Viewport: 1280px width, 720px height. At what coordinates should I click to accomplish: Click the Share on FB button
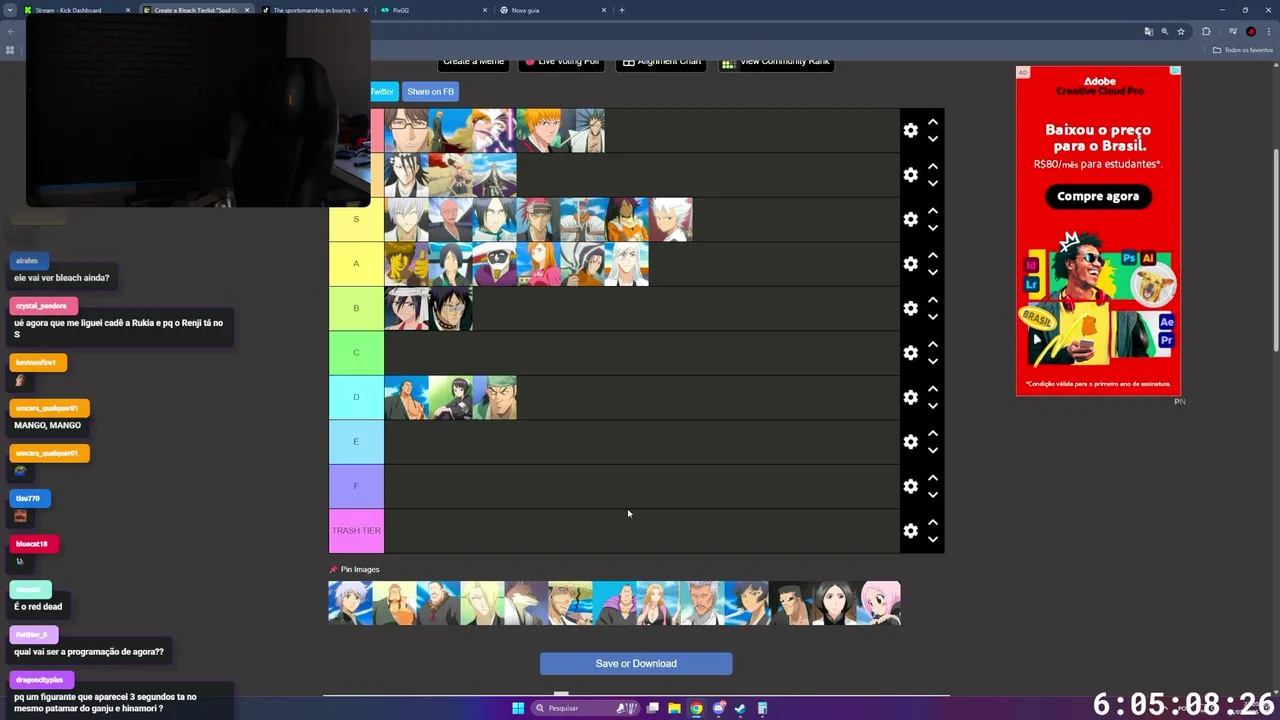coord(430,91)
